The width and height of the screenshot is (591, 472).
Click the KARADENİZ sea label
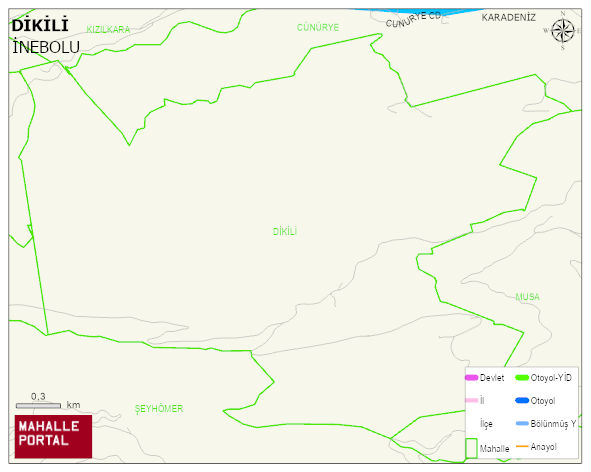508,17
